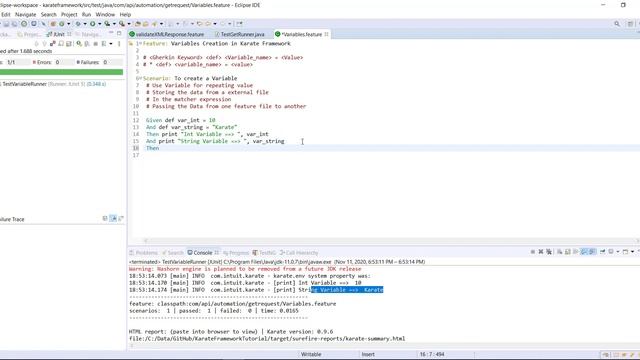Viewport: 640px width, 360px height.
Task: Click JUnit Stop Test Run icon
Action: (96, 44)
